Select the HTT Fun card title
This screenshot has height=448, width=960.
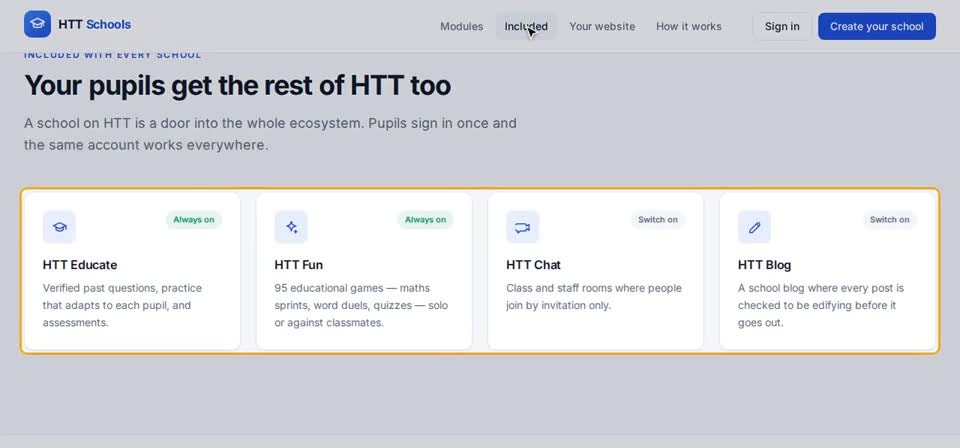pyautogui.click(x=299, y=265)
